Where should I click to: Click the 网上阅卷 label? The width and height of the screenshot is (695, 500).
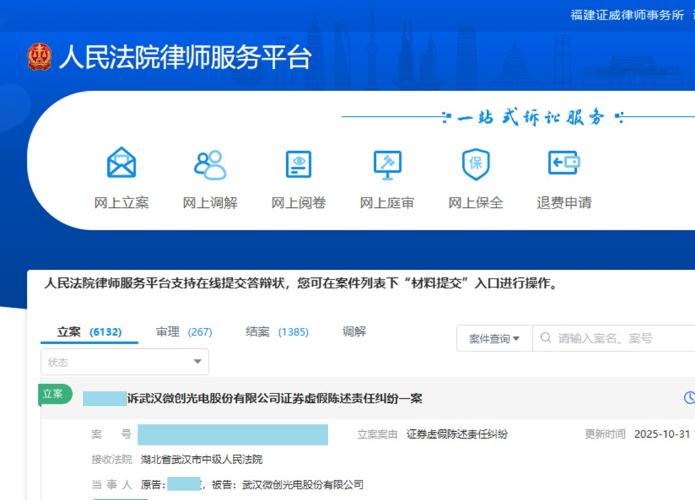coord(299,203)
